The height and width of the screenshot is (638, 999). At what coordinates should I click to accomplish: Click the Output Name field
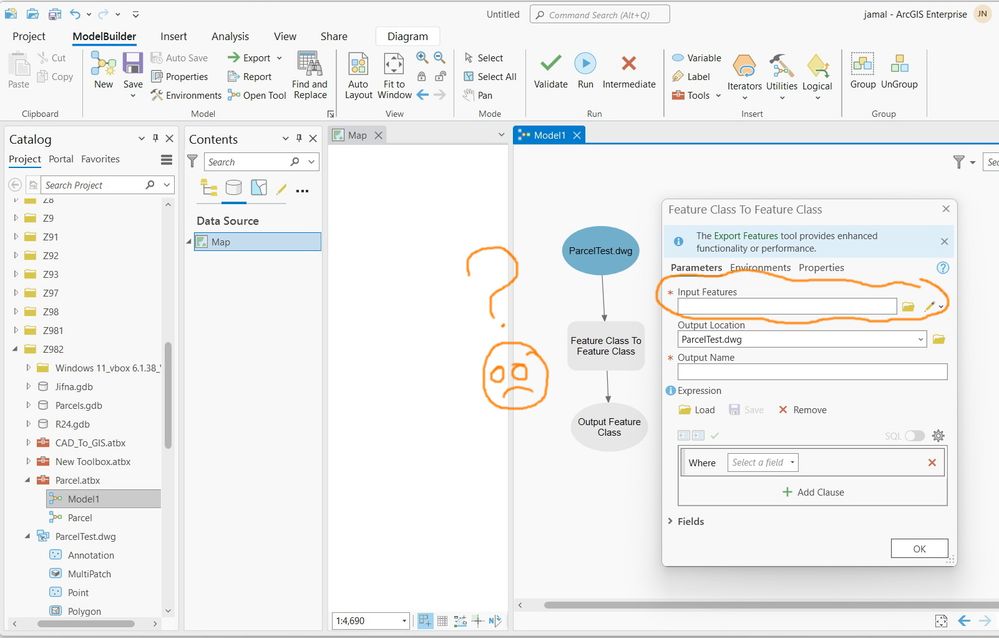coord(812,372)
